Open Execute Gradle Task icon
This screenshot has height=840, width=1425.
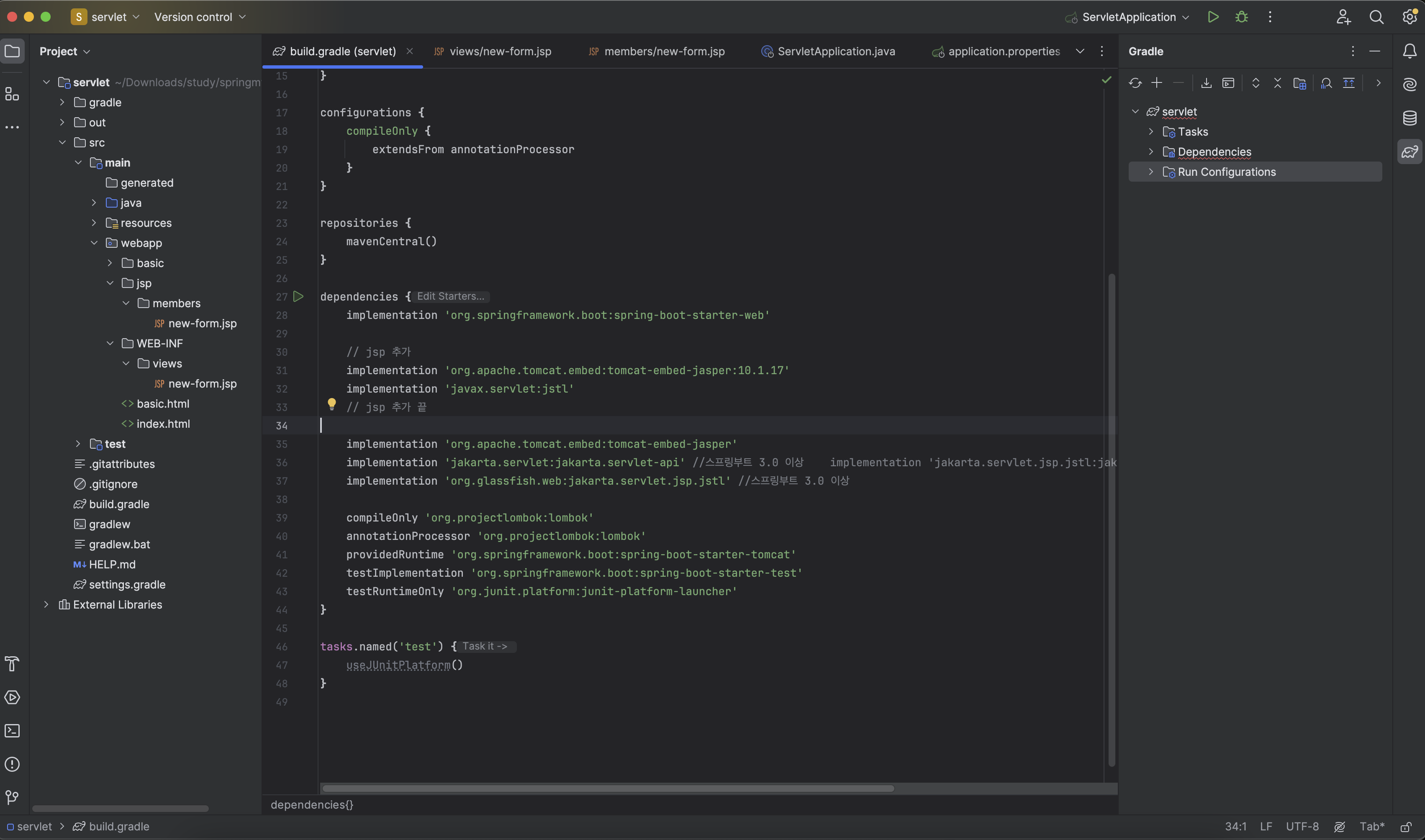(1228, 83)
